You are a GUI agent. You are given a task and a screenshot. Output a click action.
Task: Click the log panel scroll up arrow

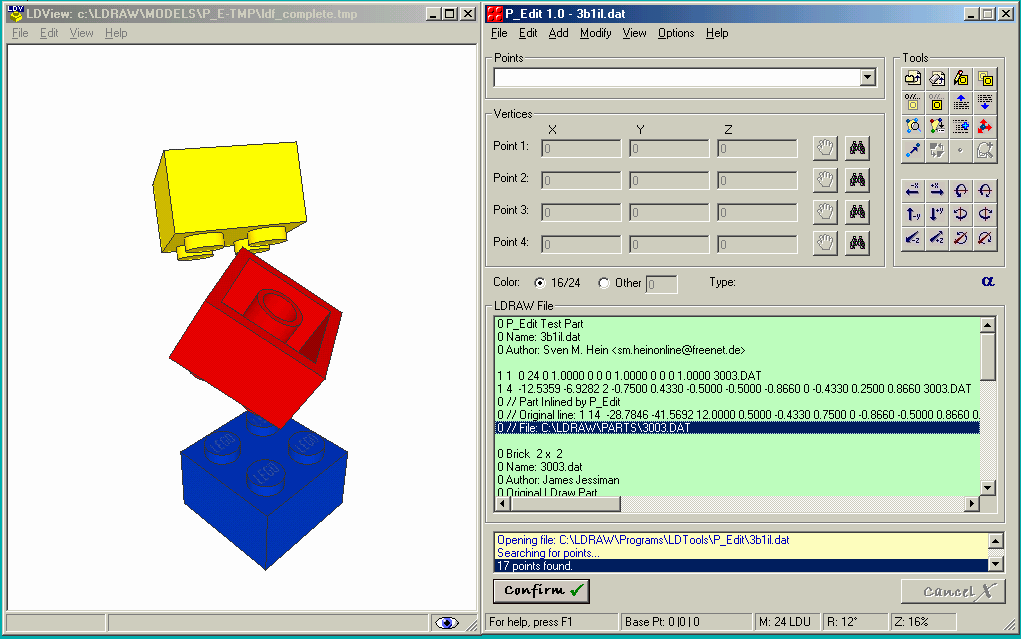[996, 541]
